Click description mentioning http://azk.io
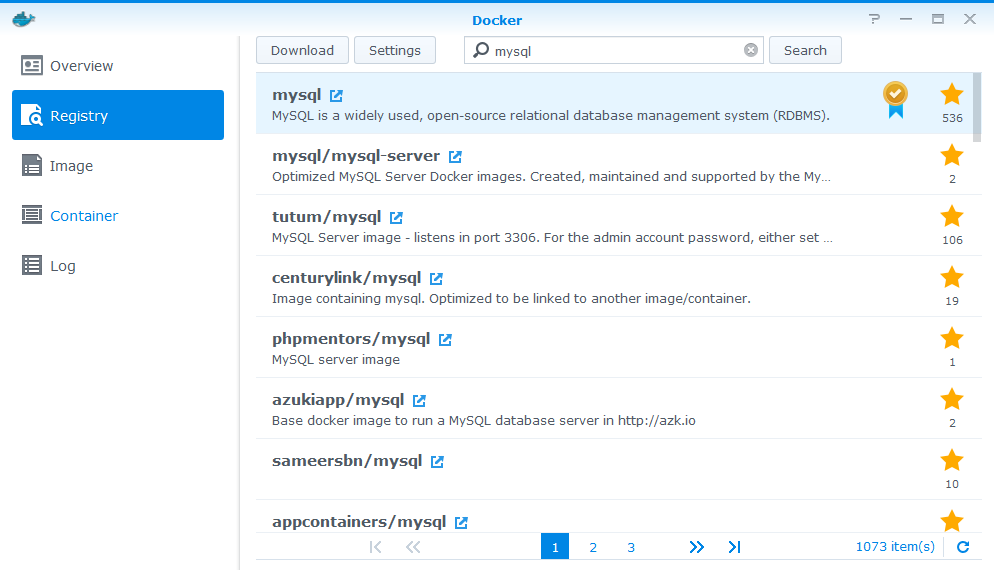The image size is (994, 570). [484, 420]
